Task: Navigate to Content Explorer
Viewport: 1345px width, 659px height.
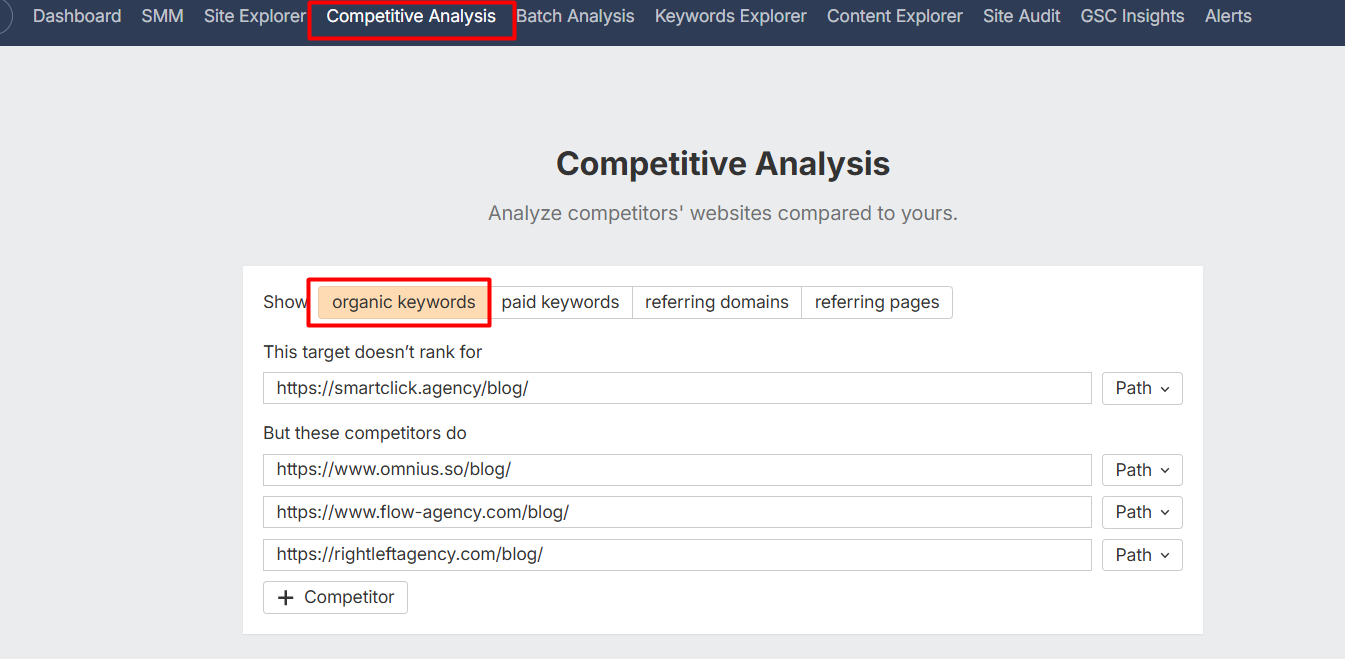Action: (895, 16)
